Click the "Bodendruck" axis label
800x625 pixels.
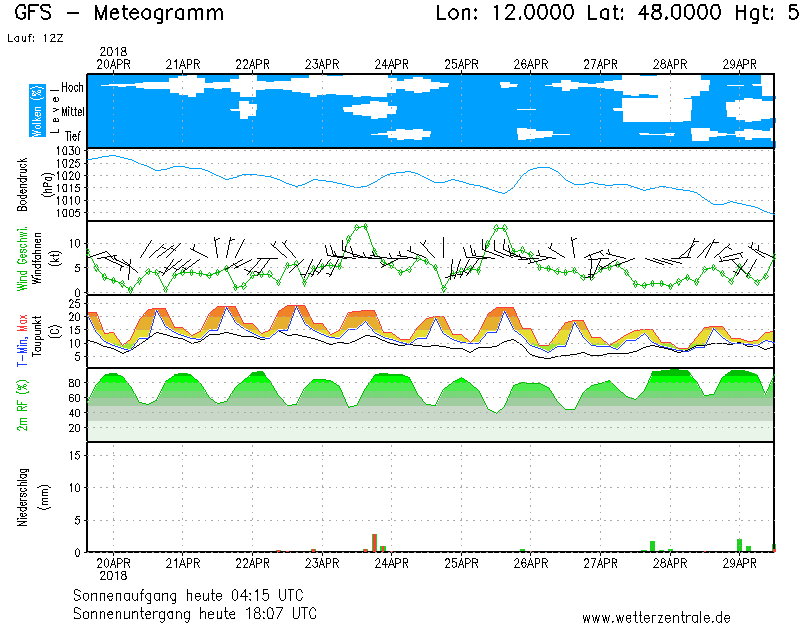22,184
